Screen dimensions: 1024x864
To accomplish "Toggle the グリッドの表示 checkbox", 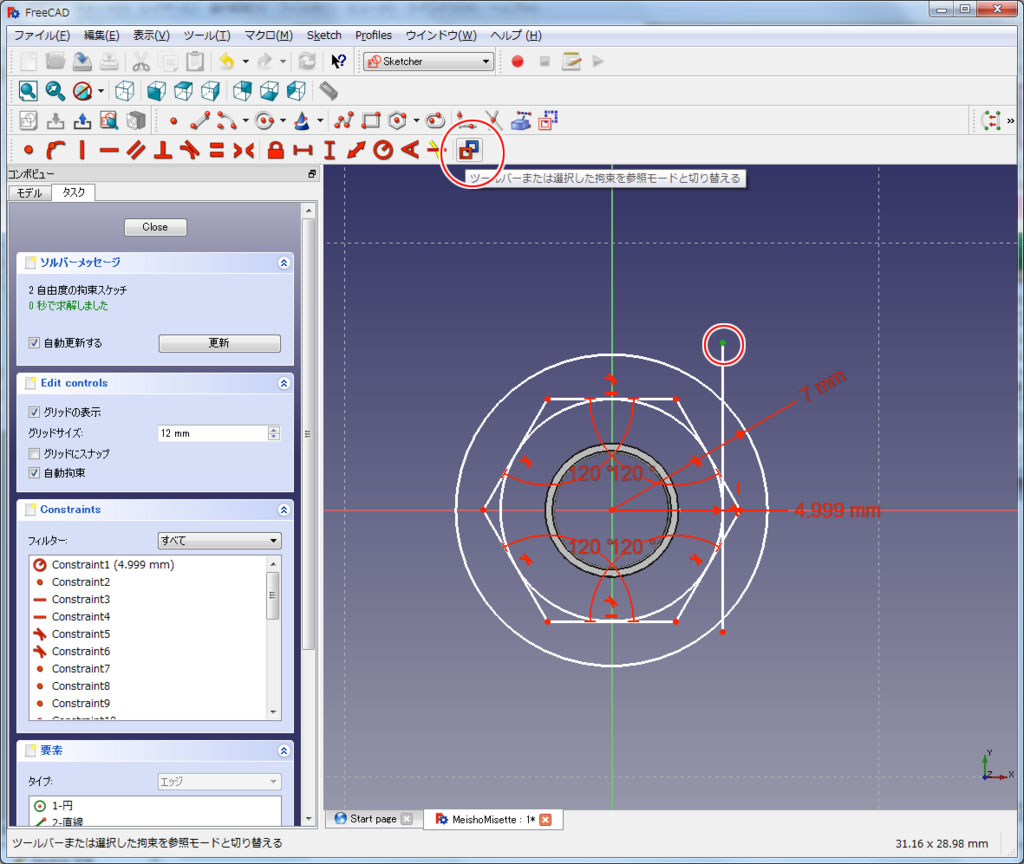I will [x=35, y=412].
